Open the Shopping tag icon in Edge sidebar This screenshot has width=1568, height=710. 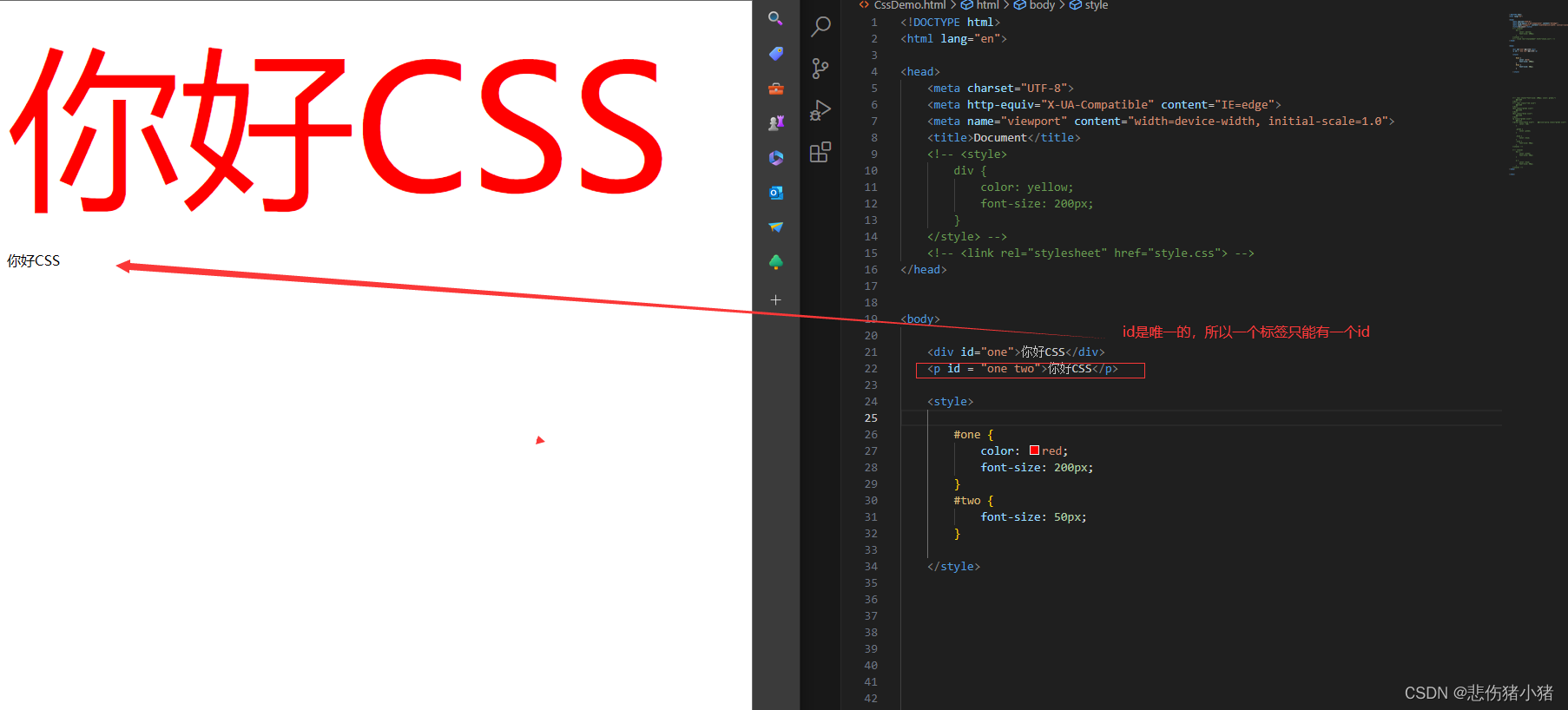click(x=775, y=53)
